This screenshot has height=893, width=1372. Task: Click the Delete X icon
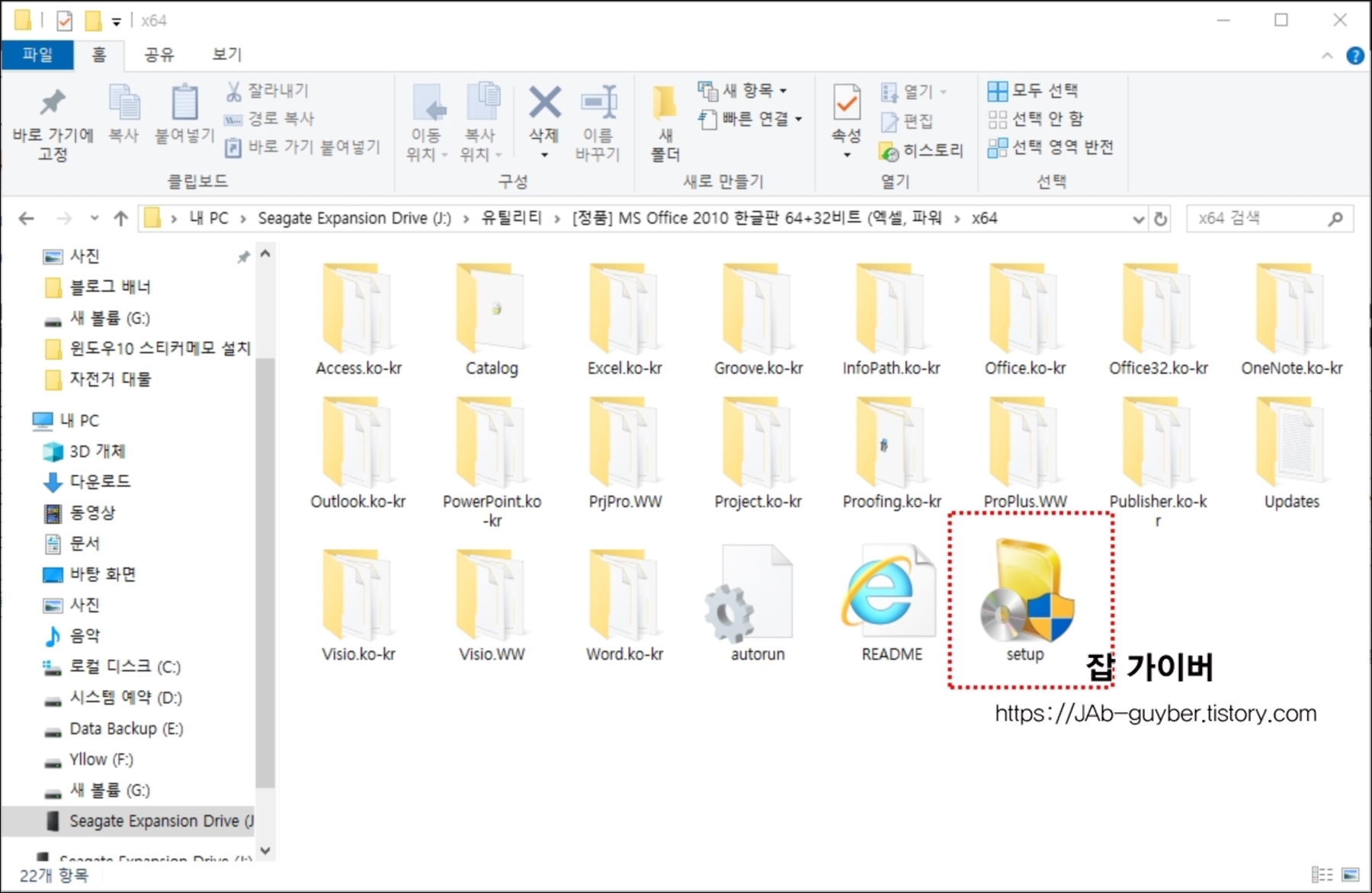point(544,103)
